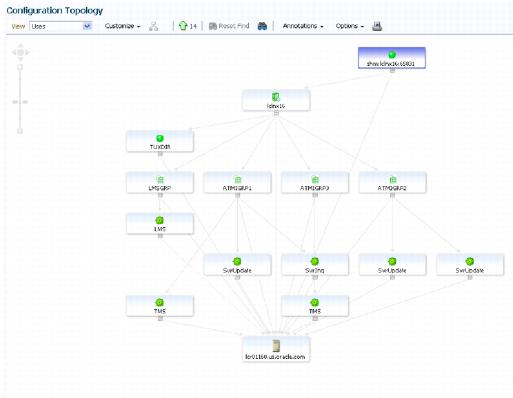This screenshot has width=513, height=398.
Task: Select the TUXDIR node
Action: click(x=160, y=141)
